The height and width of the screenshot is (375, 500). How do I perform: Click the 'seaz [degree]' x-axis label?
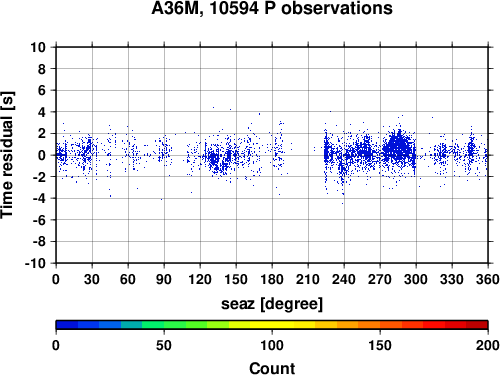pyautogui.click(x=272, y=304)
